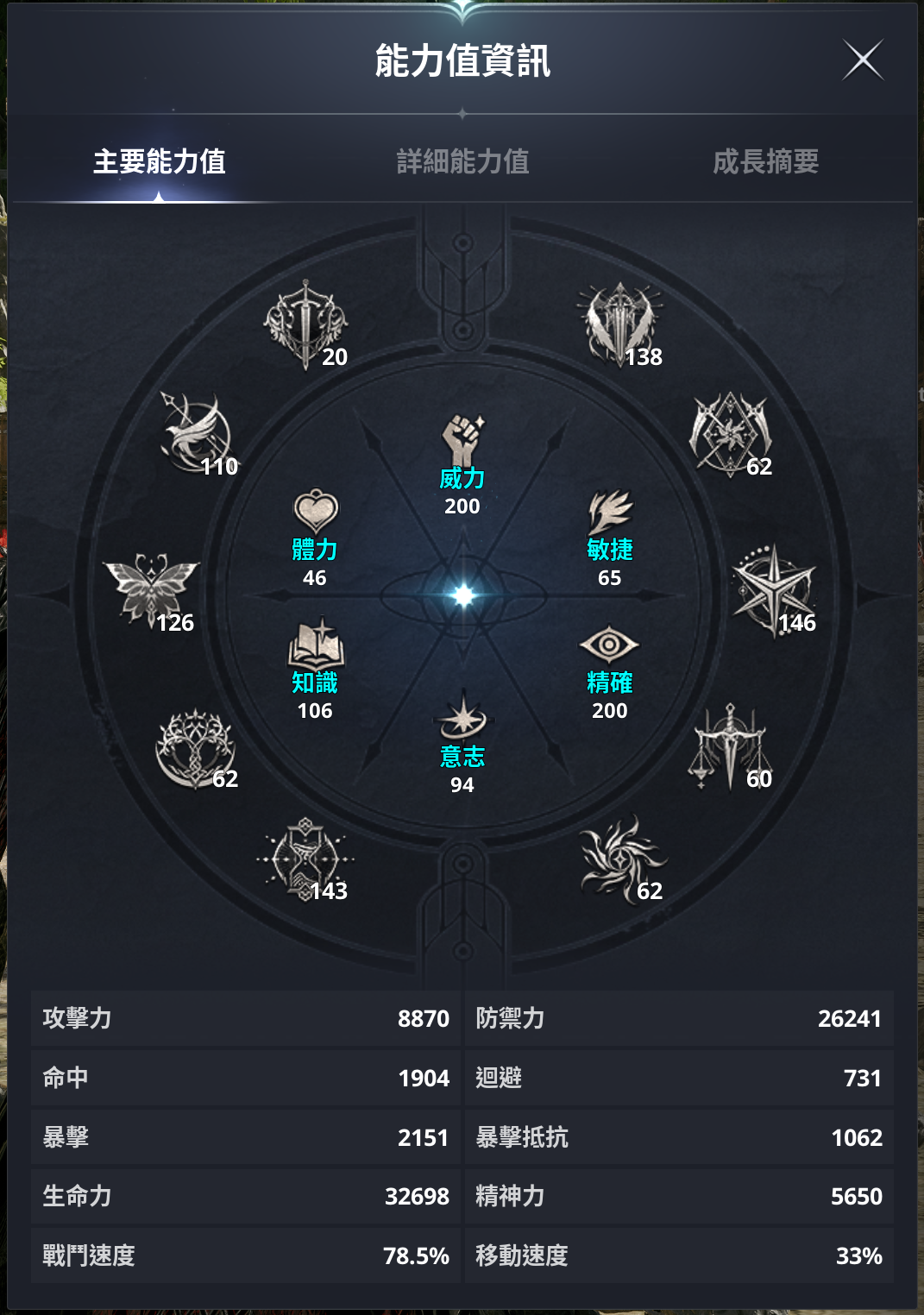The width and height of the screenshot is (924, 1315).
Task: Click the sword shield emblem showing 20
Action: [x=305, y=324]
